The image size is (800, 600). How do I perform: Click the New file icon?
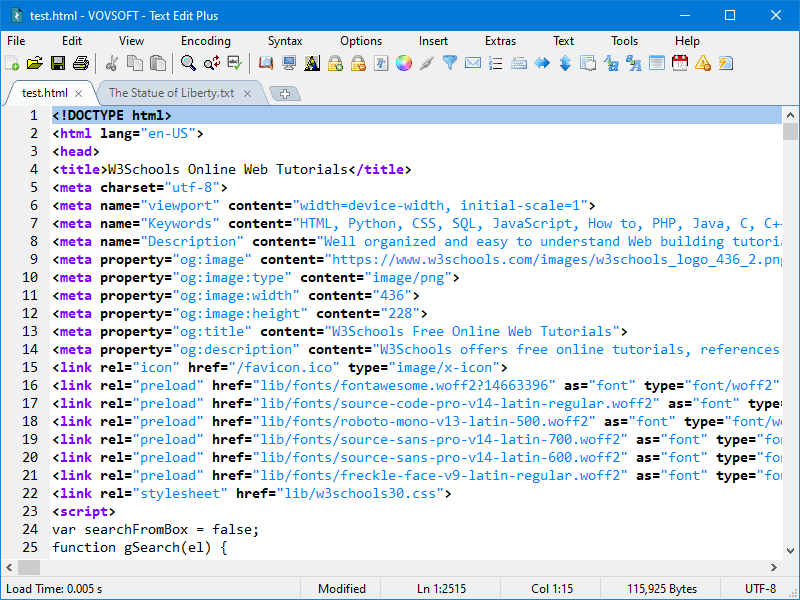tap(12, 63)
